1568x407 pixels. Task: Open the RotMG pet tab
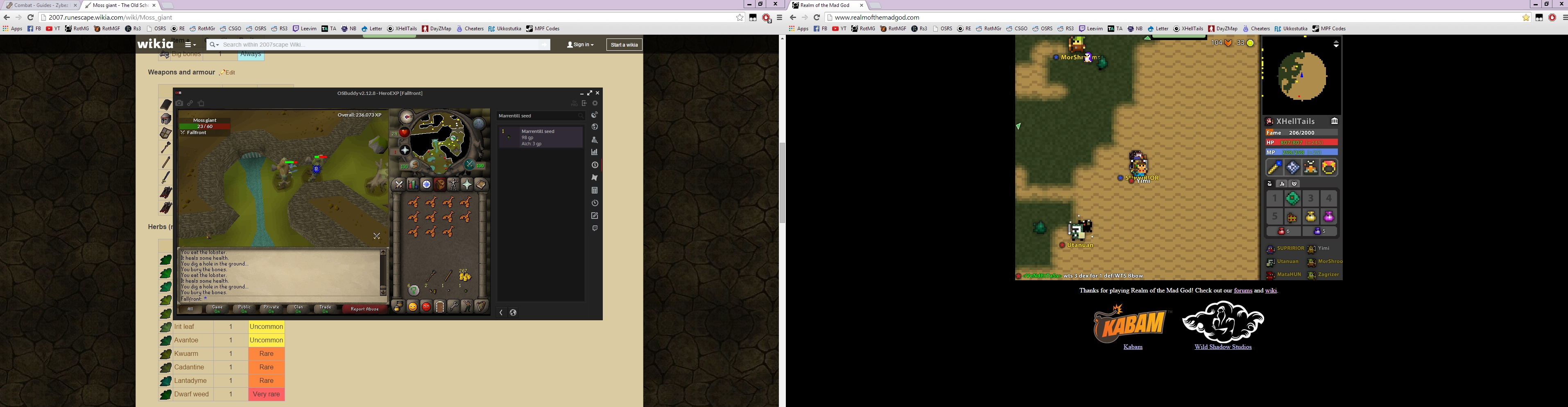click(x=1295, y=184)
